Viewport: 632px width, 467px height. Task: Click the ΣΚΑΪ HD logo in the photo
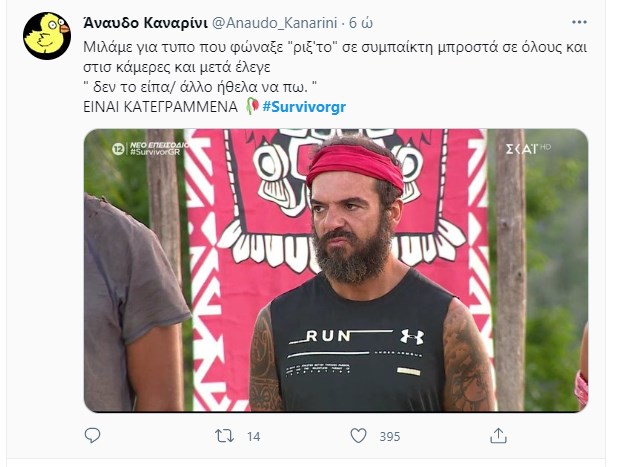click(528, 149)
